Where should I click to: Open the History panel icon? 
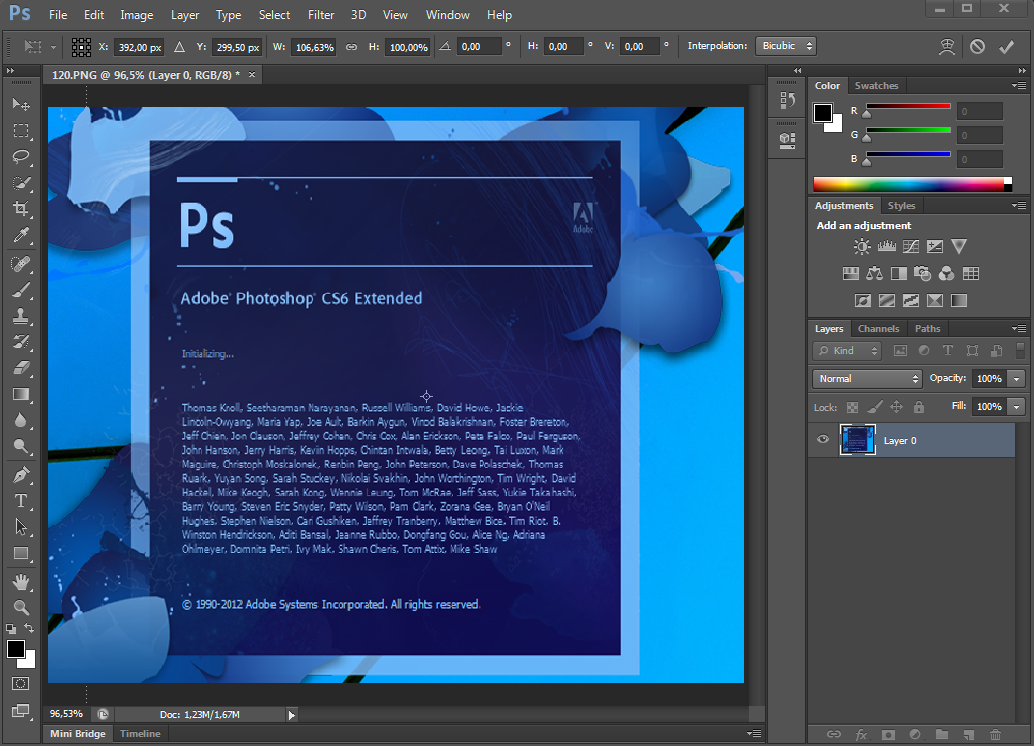click(787, 100)
